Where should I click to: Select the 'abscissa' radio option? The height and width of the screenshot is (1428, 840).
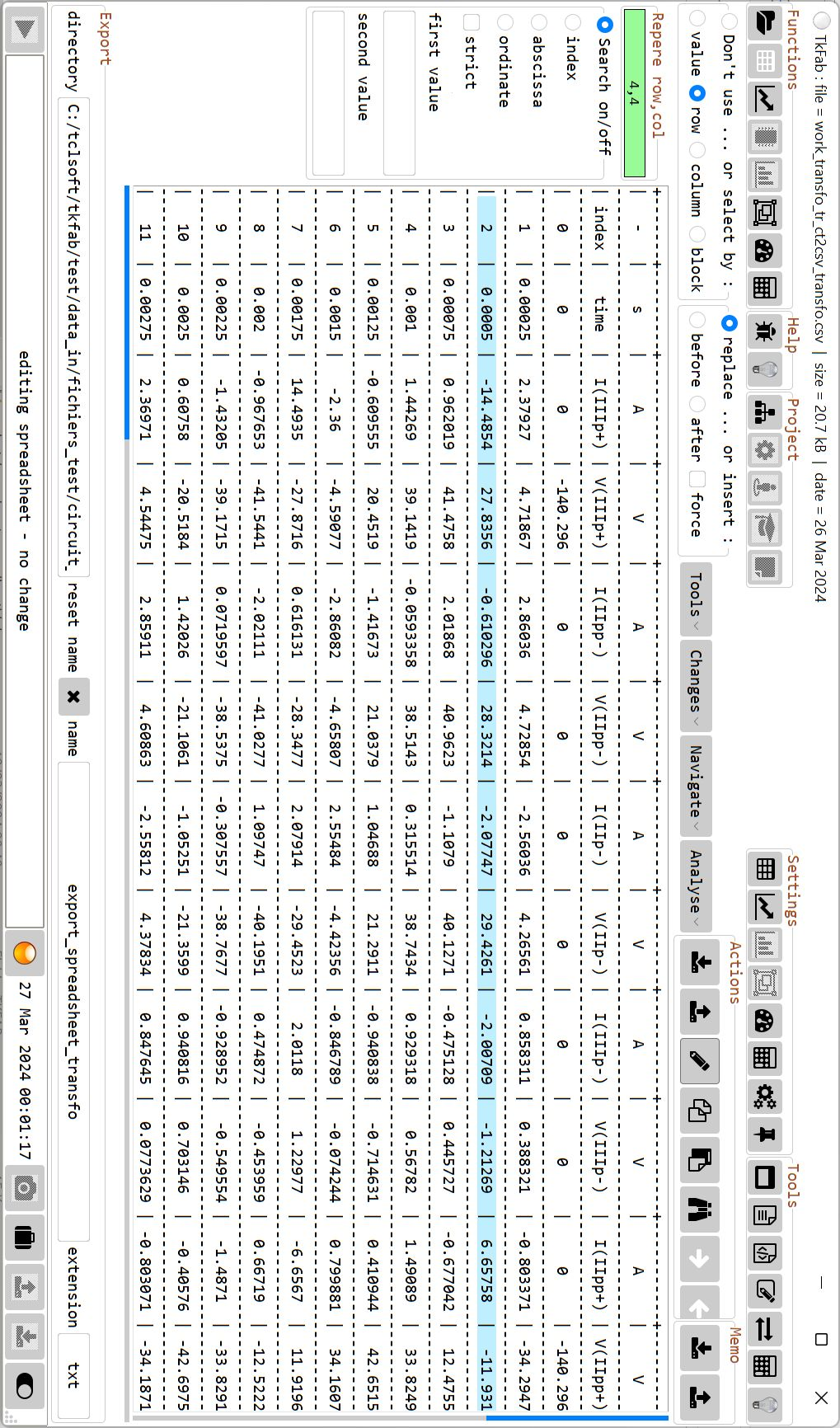point(538,21)
